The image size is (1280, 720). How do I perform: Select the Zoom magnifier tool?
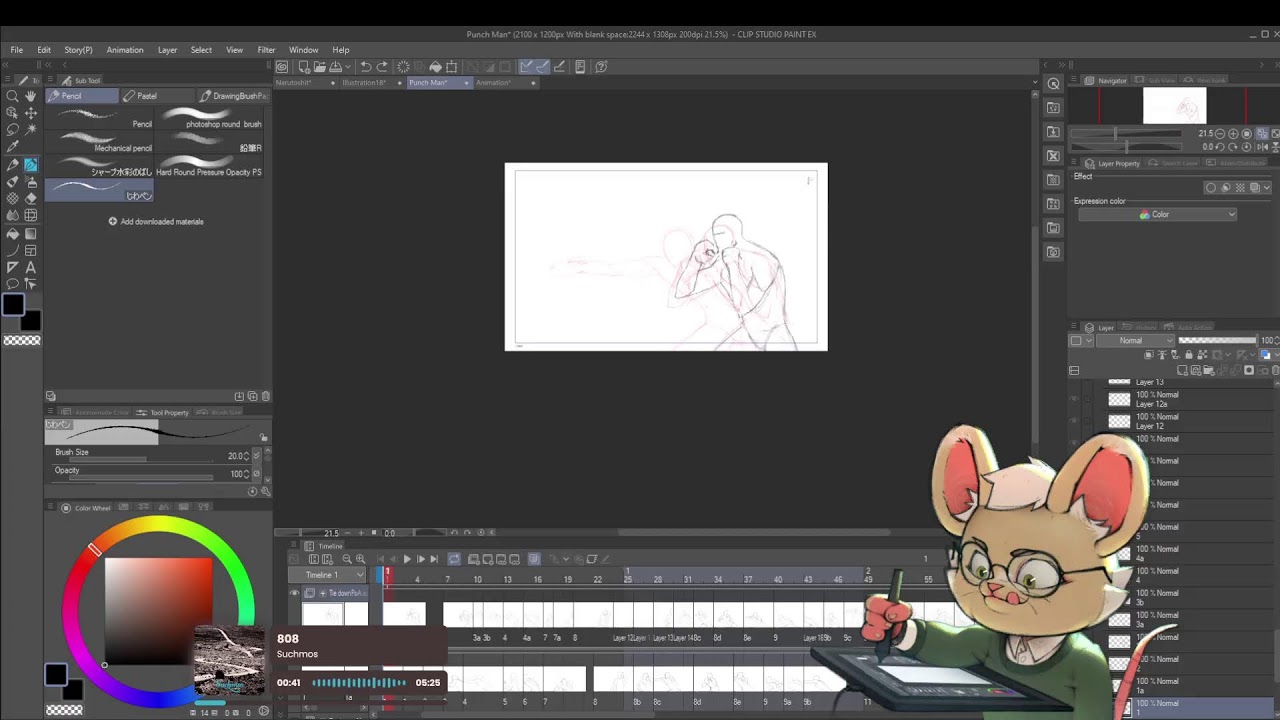12,96
